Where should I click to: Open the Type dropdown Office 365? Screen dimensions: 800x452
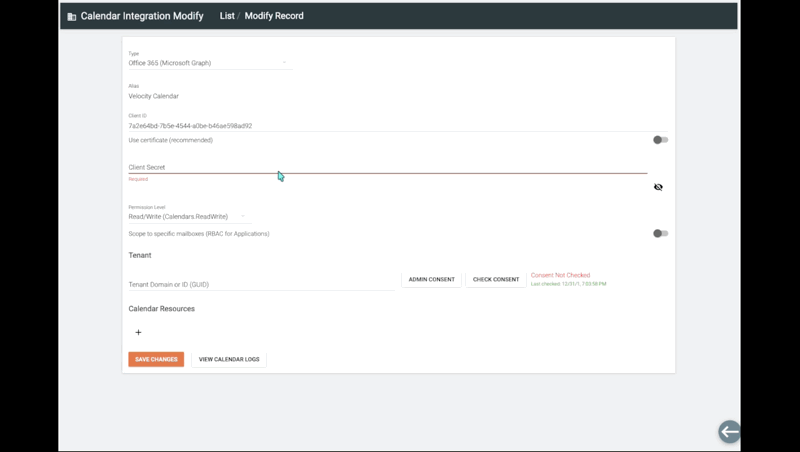(210, 63)
